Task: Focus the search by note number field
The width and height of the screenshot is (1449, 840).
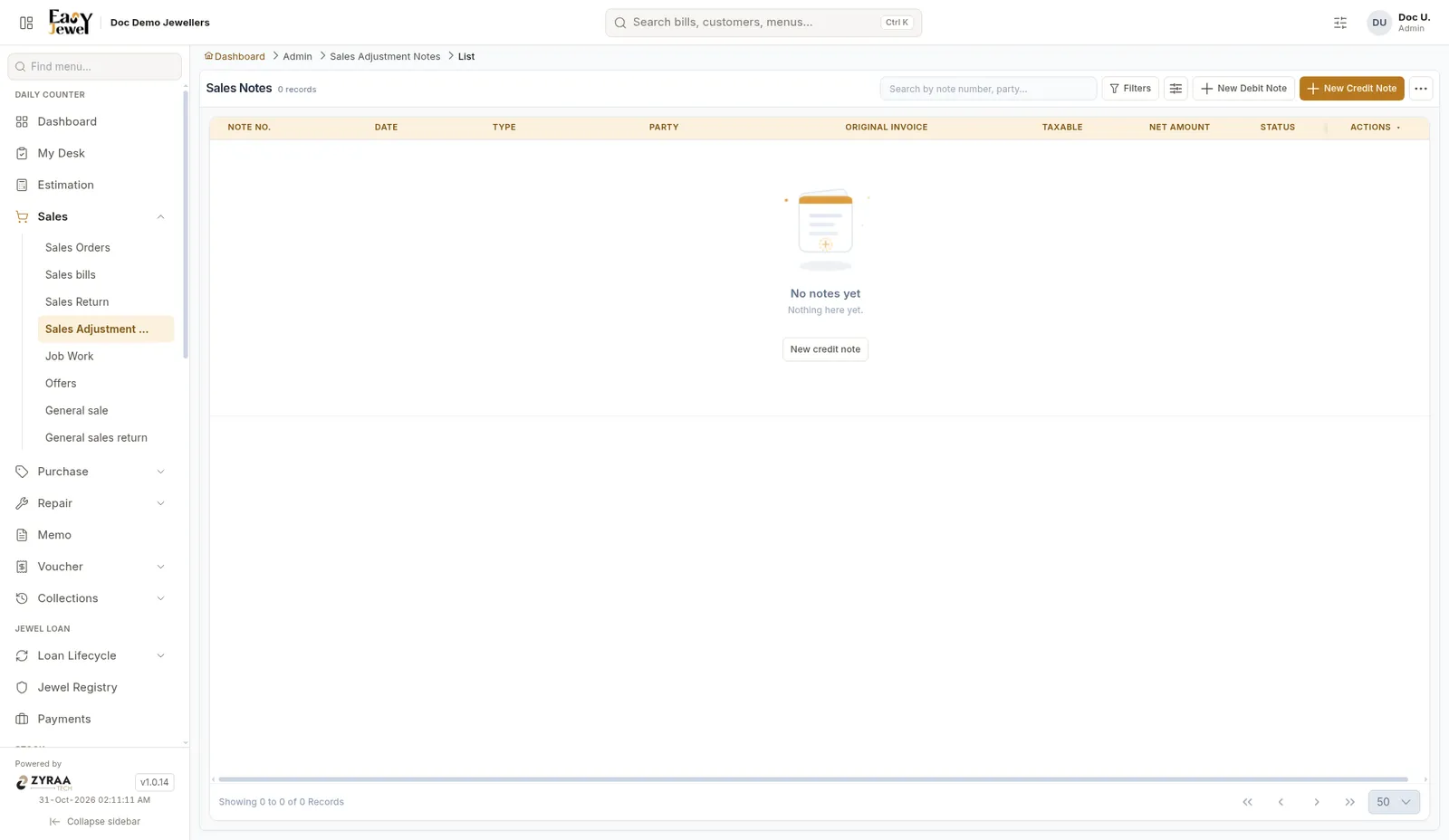Action: coord(988,89)
